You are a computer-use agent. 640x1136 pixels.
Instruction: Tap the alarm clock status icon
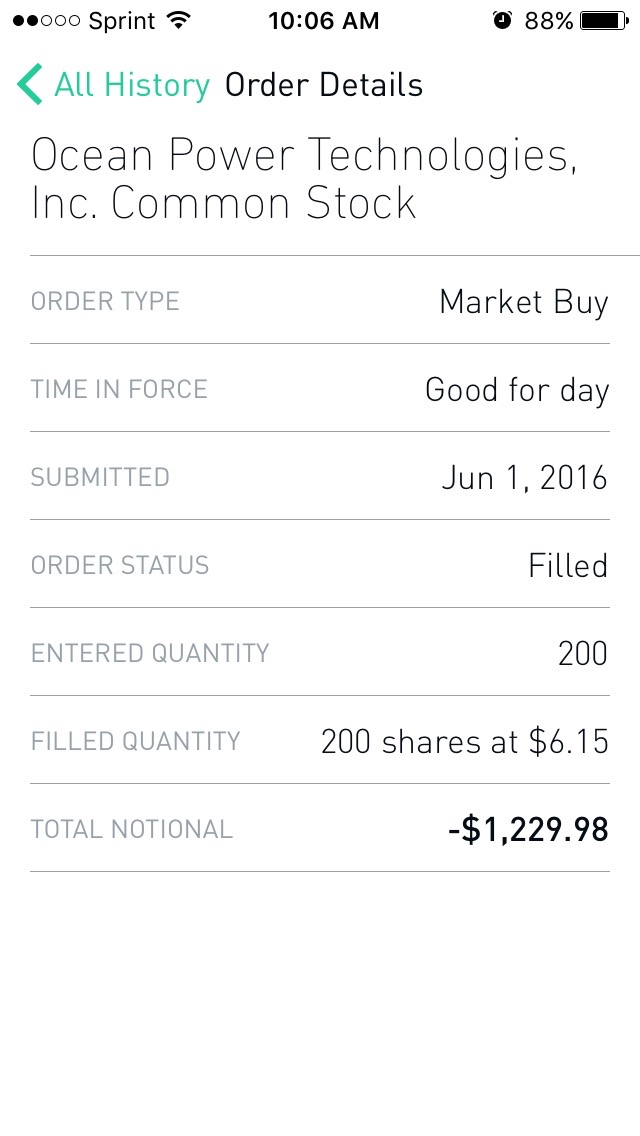pos(502,21)
